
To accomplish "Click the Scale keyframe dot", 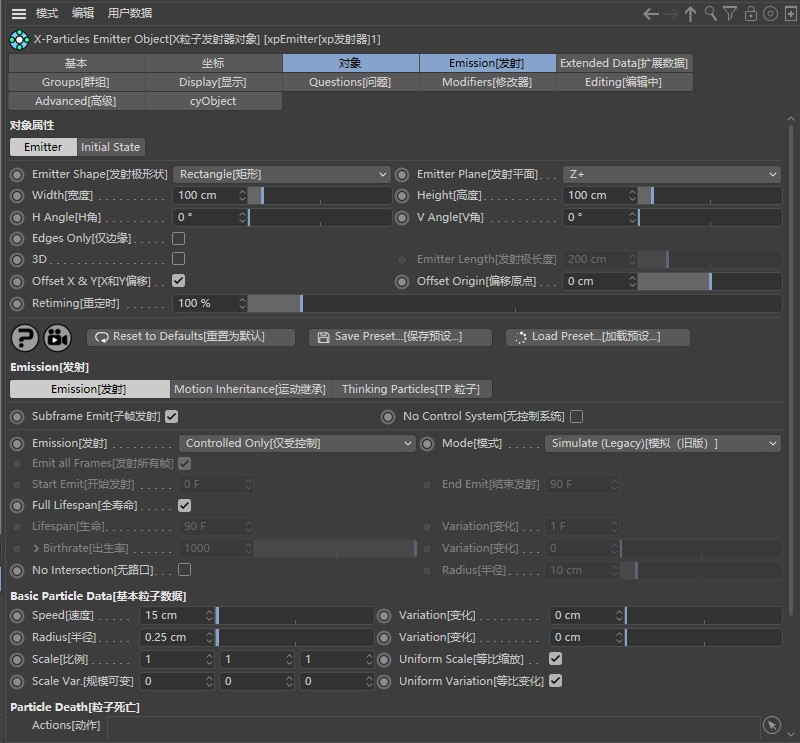I will (x=17, y=660).
